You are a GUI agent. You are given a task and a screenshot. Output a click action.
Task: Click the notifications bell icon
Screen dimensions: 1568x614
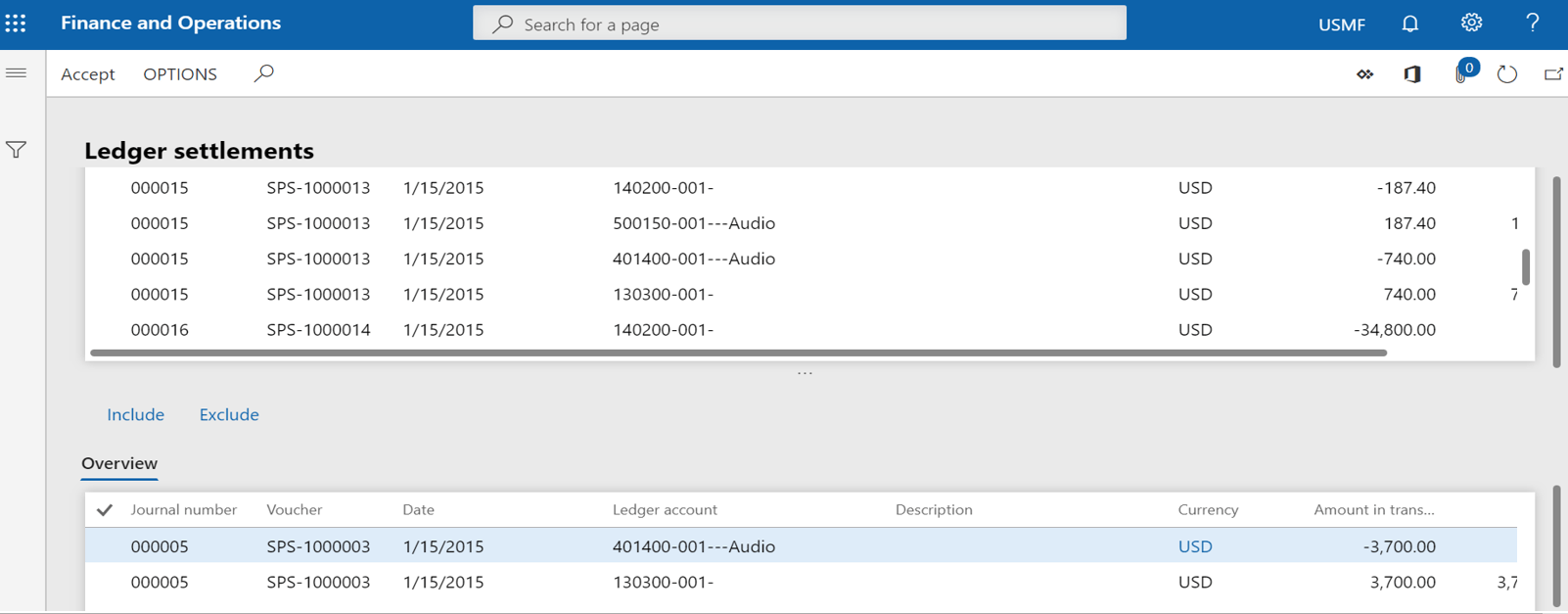pos(1409,24)
